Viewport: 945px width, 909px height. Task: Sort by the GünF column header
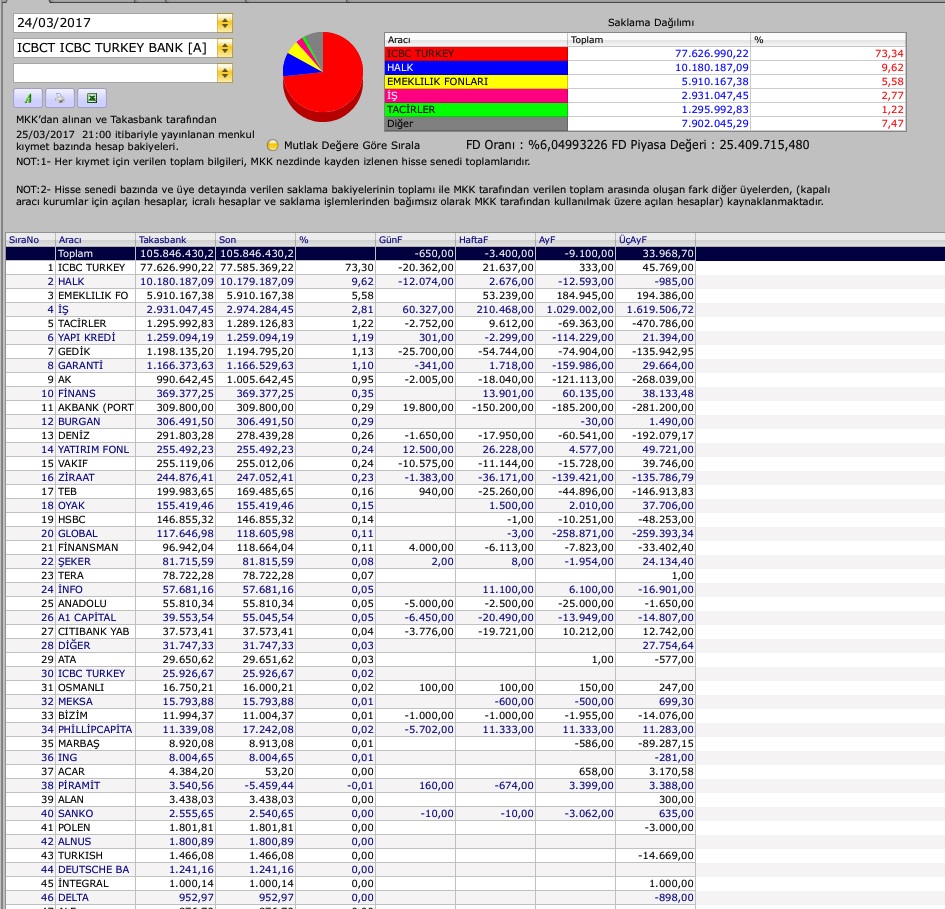tap(415, 239)
